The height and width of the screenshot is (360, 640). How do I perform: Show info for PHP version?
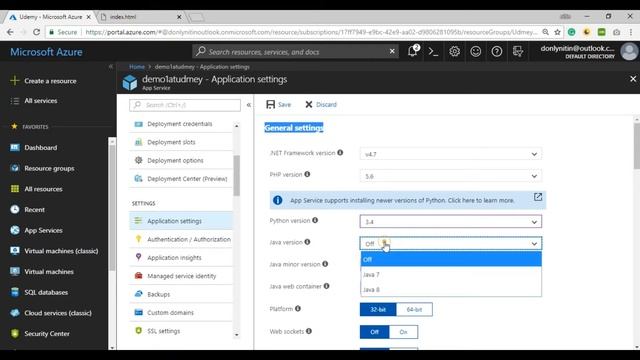(x=307, y=174)
